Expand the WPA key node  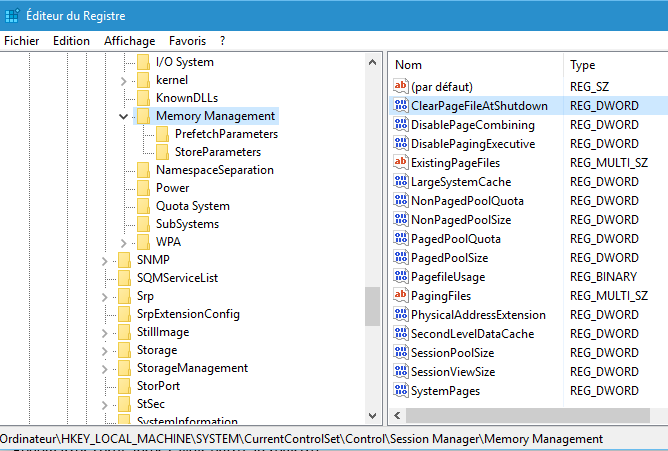pyautogui.click(x=123, y=242)
